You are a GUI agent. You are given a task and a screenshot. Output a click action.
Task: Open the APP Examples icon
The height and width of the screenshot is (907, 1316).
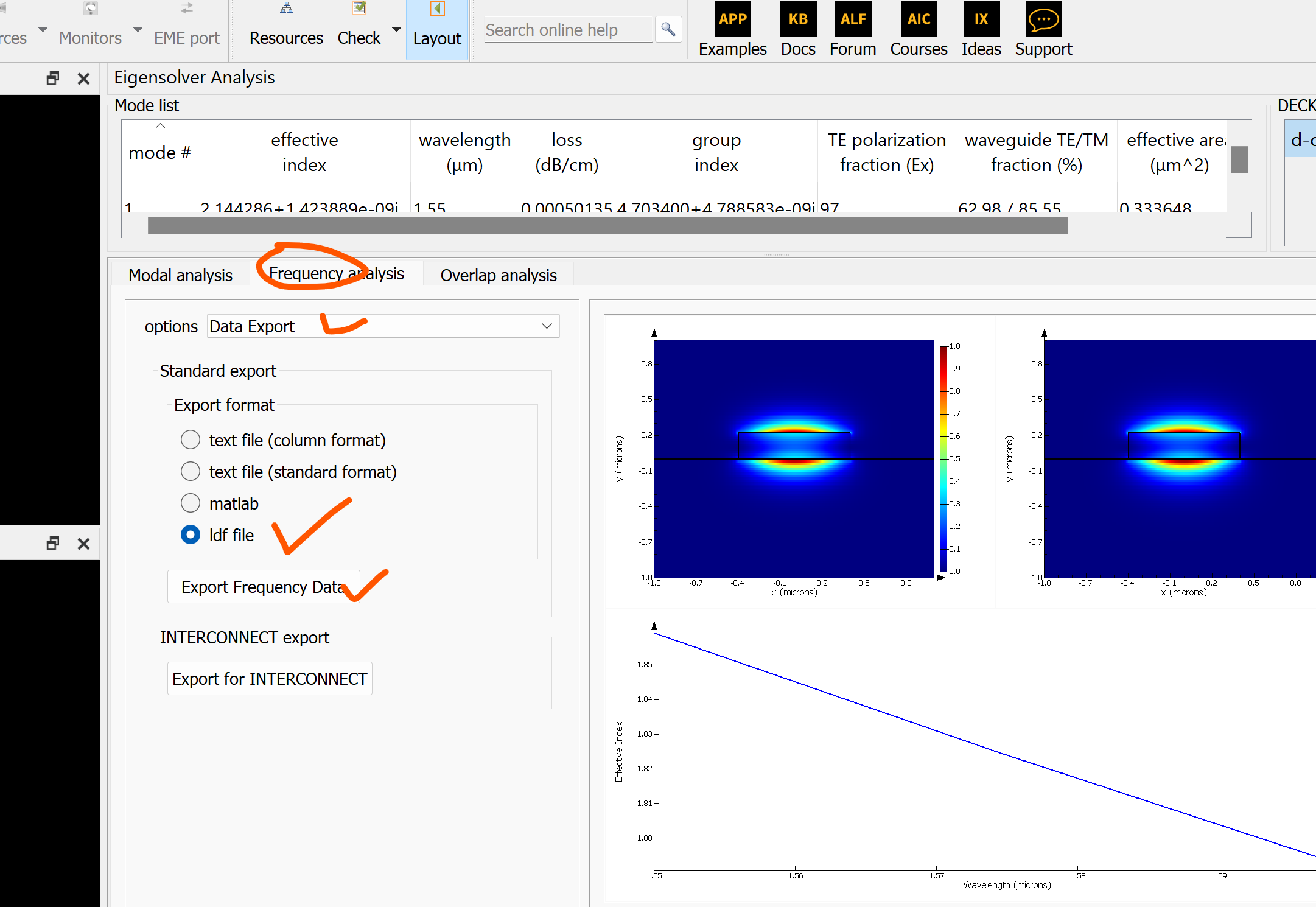pos(732,20)
